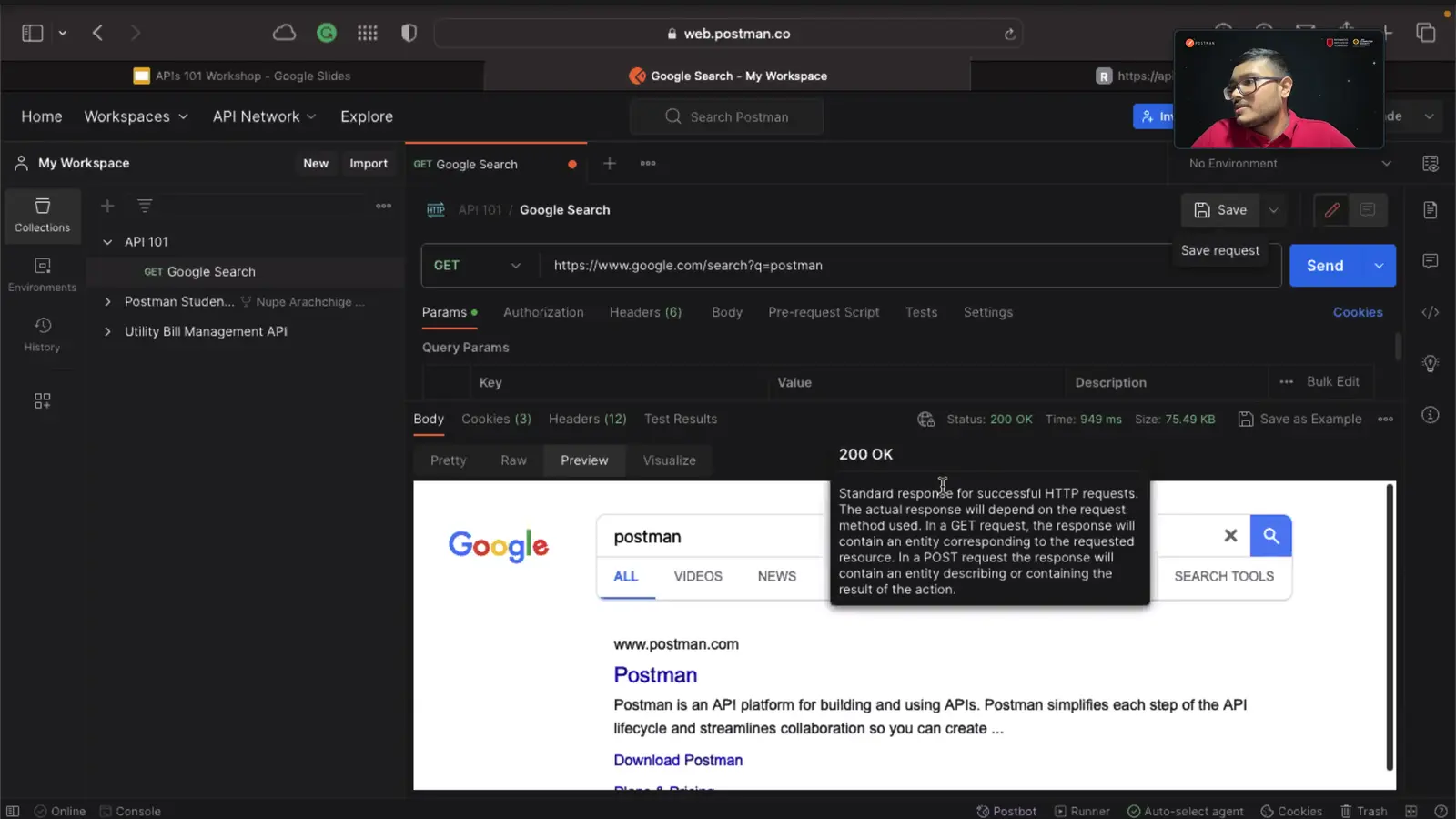This screenshot has width=1456, height=819.
Task: Open the GET method dropdown
Action: pos(476,266)
